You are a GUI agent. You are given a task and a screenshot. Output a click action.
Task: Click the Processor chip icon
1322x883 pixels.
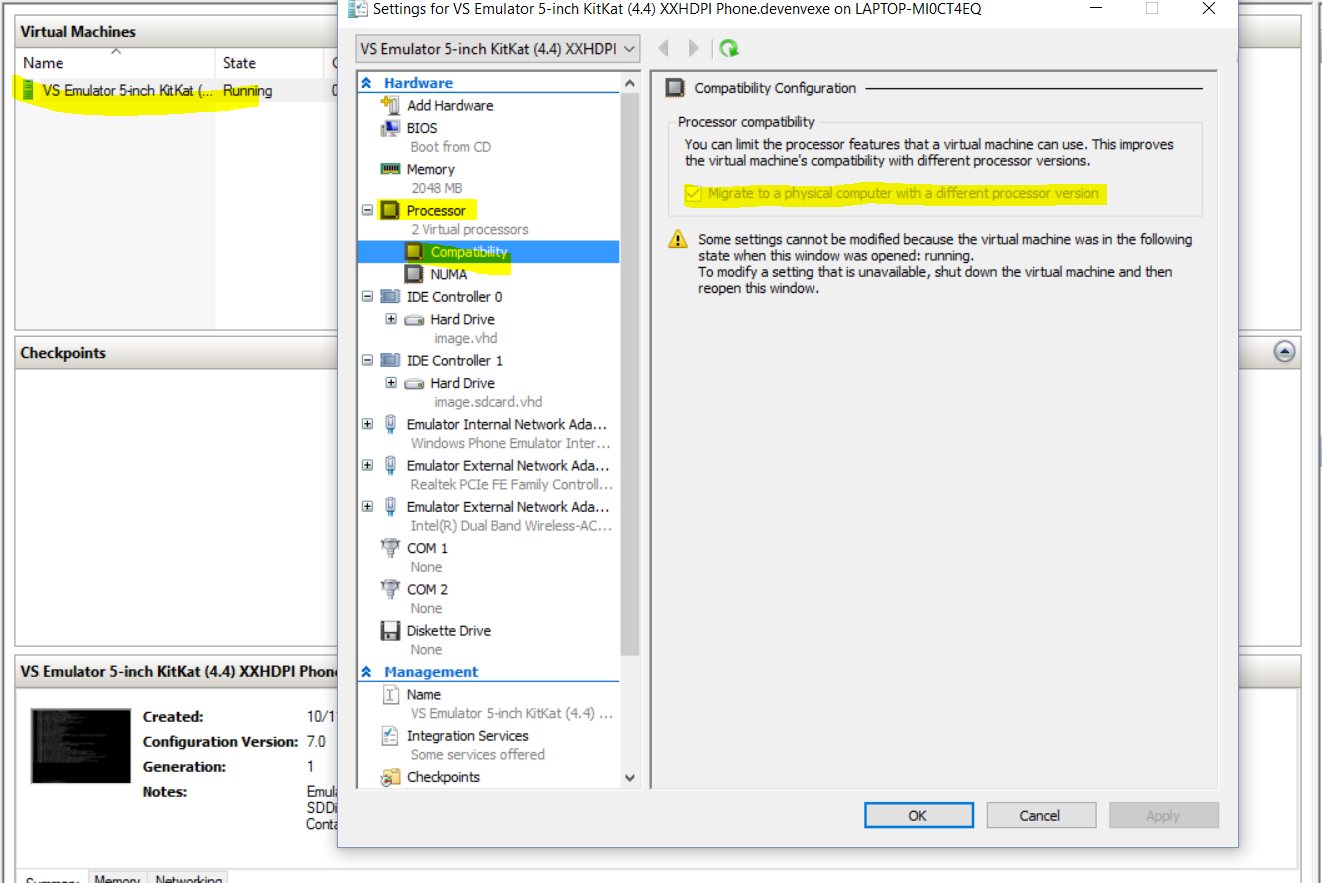390,211
